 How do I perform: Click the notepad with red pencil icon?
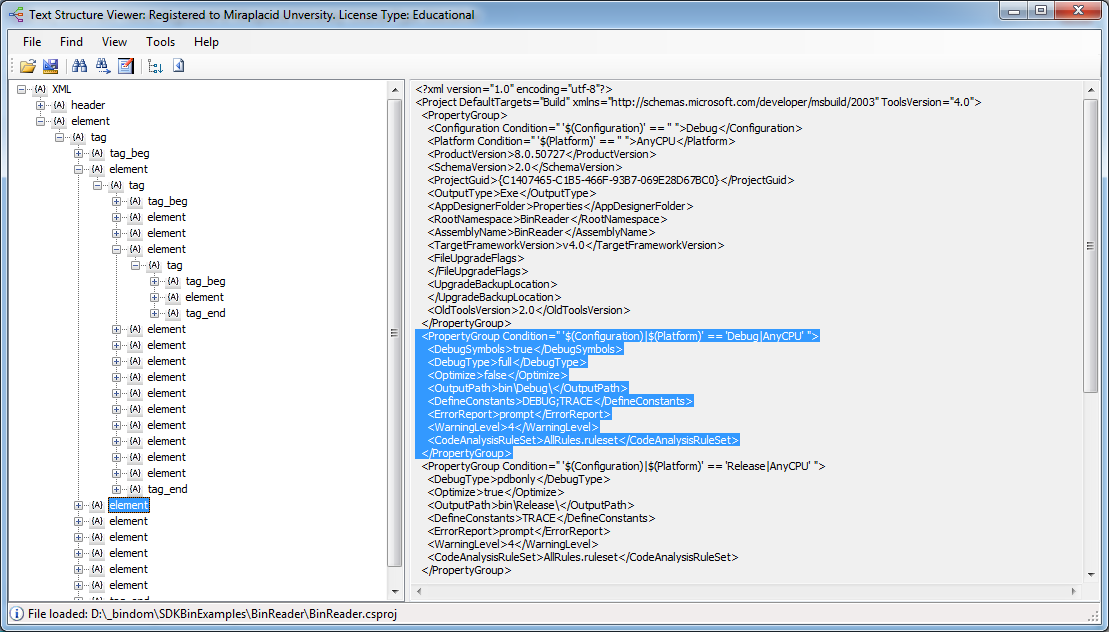[126, 66]
